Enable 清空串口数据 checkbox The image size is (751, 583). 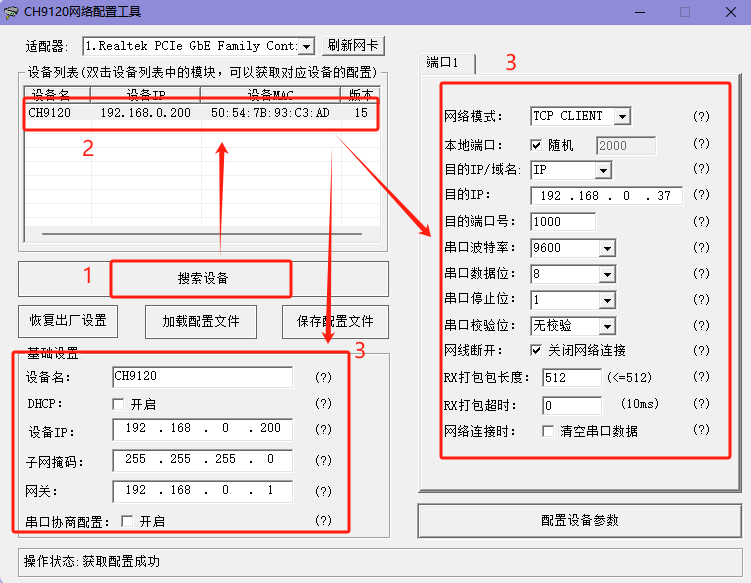pyautogui.click(x=548, y=431)
